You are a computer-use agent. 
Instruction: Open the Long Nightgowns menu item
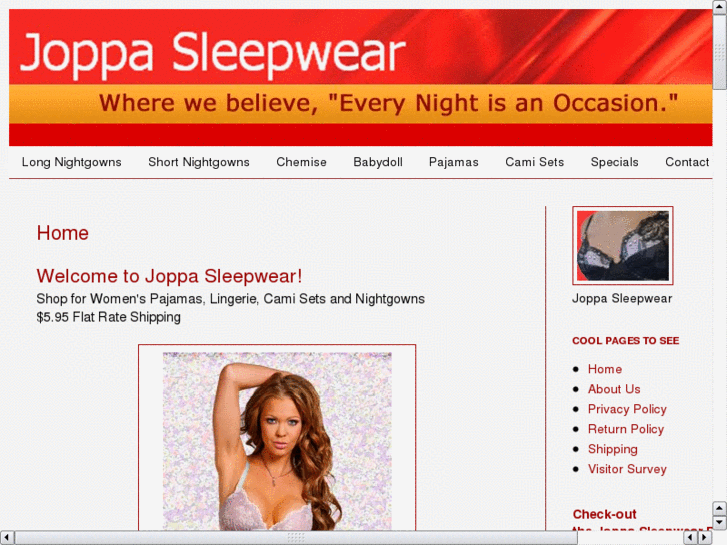pos(71,162)
